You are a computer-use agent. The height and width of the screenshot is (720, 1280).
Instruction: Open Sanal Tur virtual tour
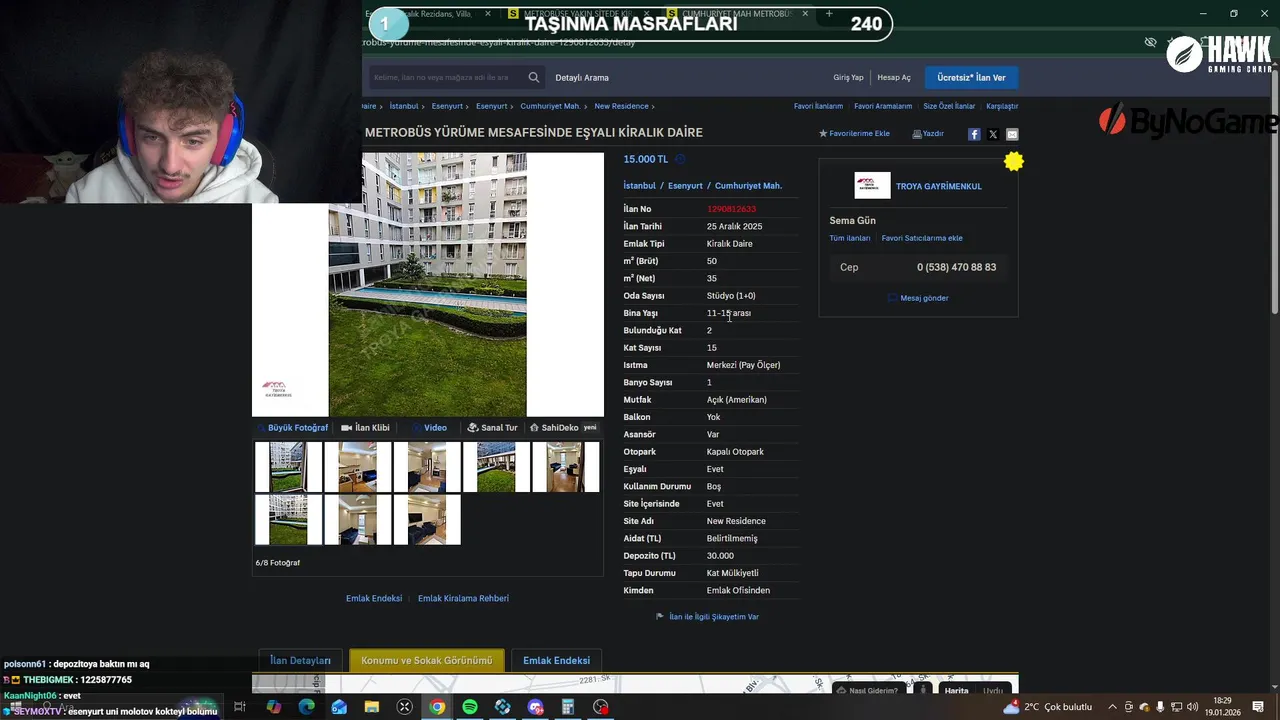[492, 428]
